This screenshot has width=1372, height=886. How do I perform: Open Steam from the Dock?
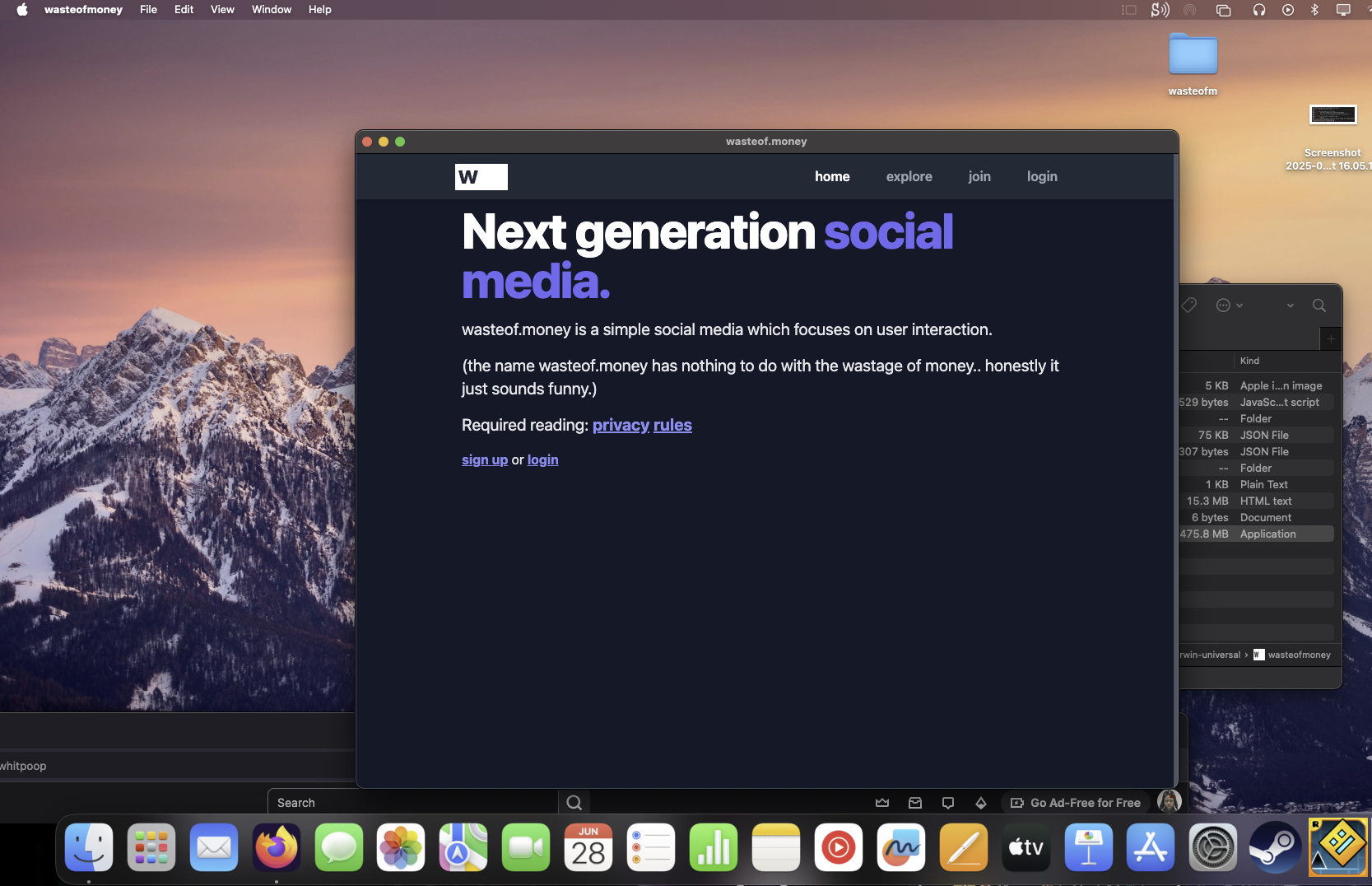click(1274, 847)
